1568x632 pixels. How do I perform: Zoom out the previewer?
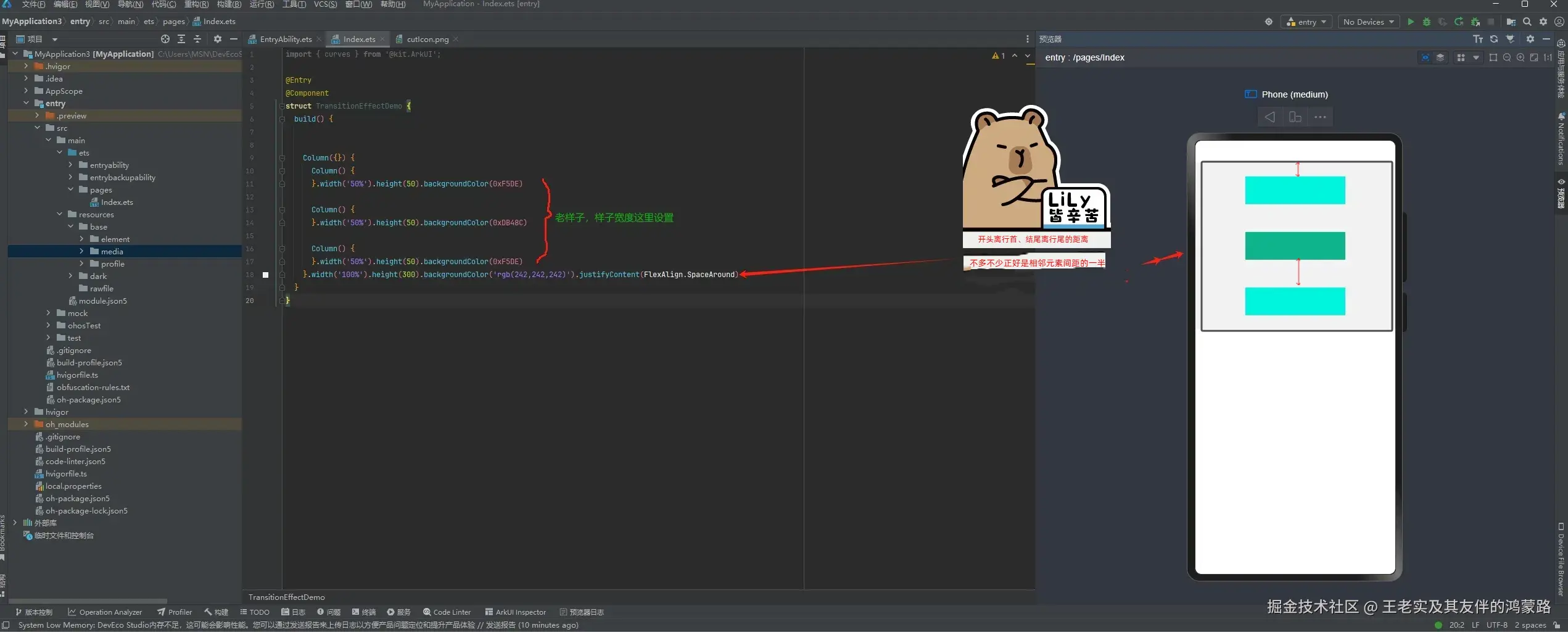coord(1507,57)
